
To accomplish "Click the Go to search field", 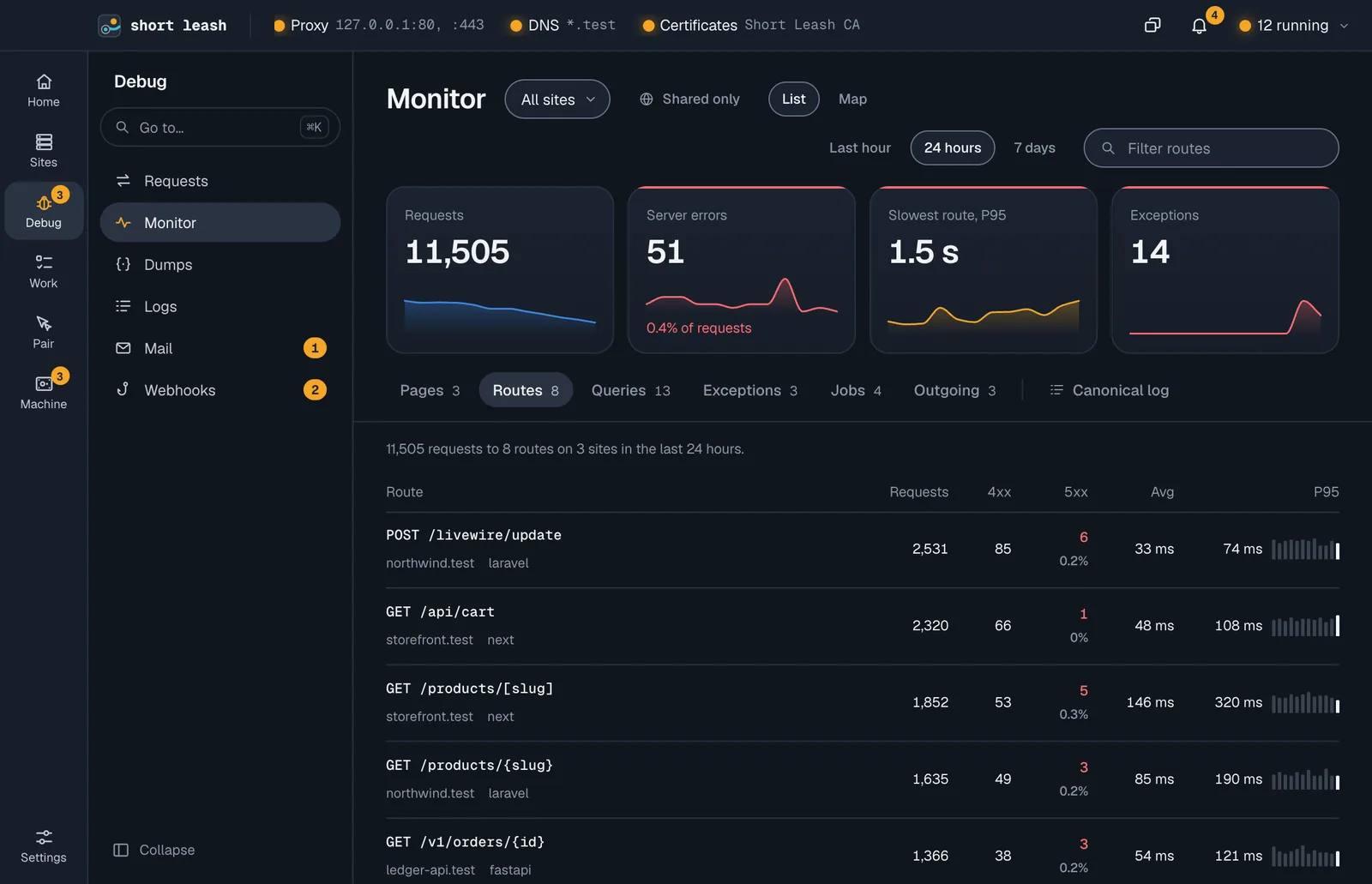I will point(220,127).
